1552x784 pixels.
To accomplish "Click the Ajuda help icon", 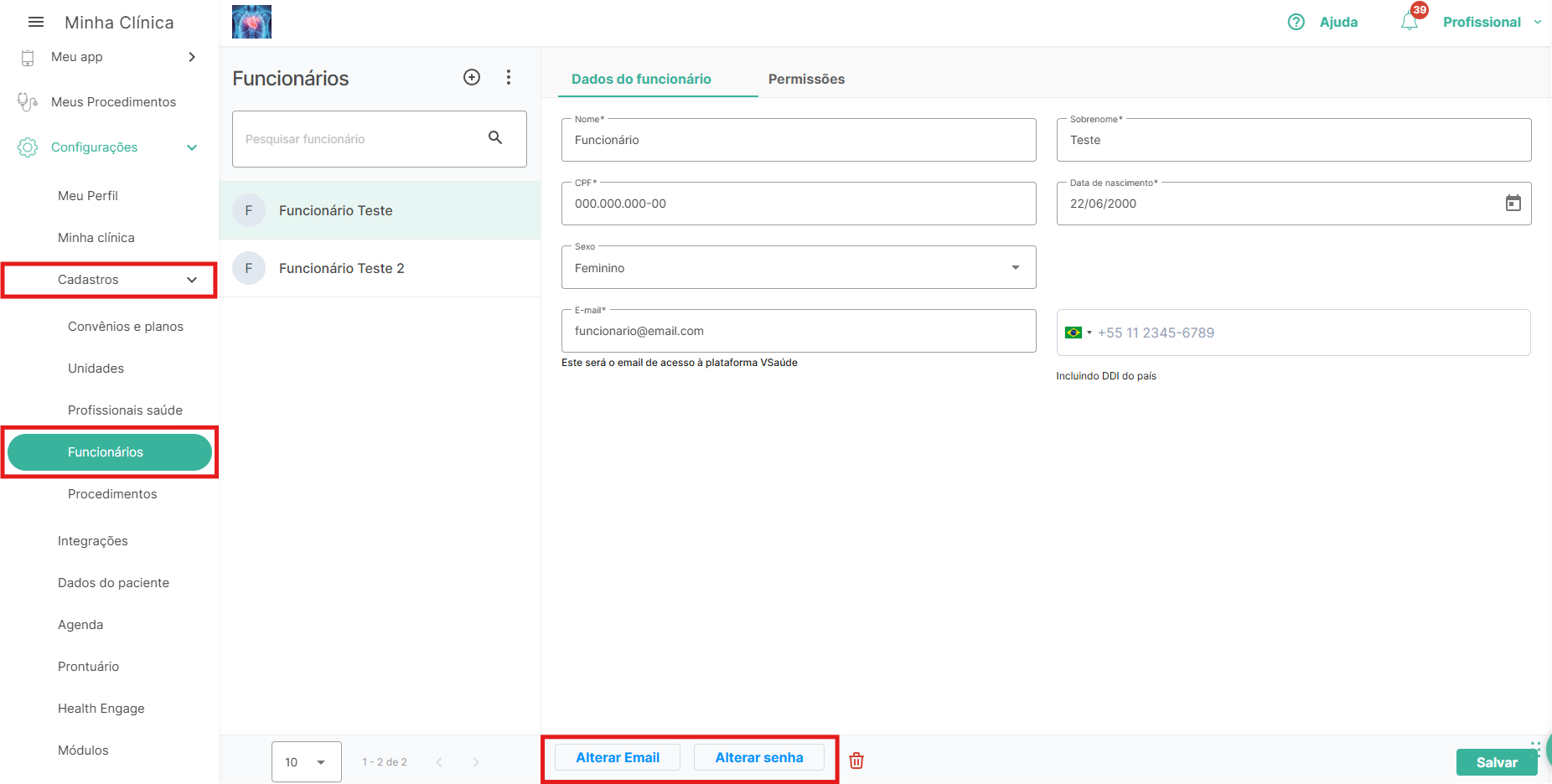I will [x=1296, y=22].
